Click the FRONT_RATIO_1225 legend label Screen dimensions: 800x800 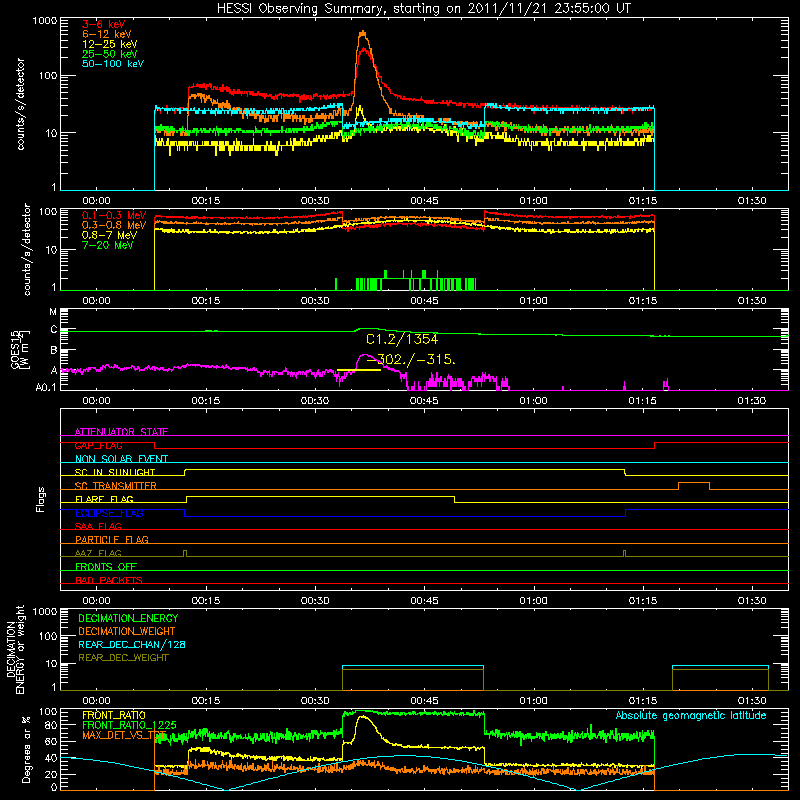tap(130, 725)
